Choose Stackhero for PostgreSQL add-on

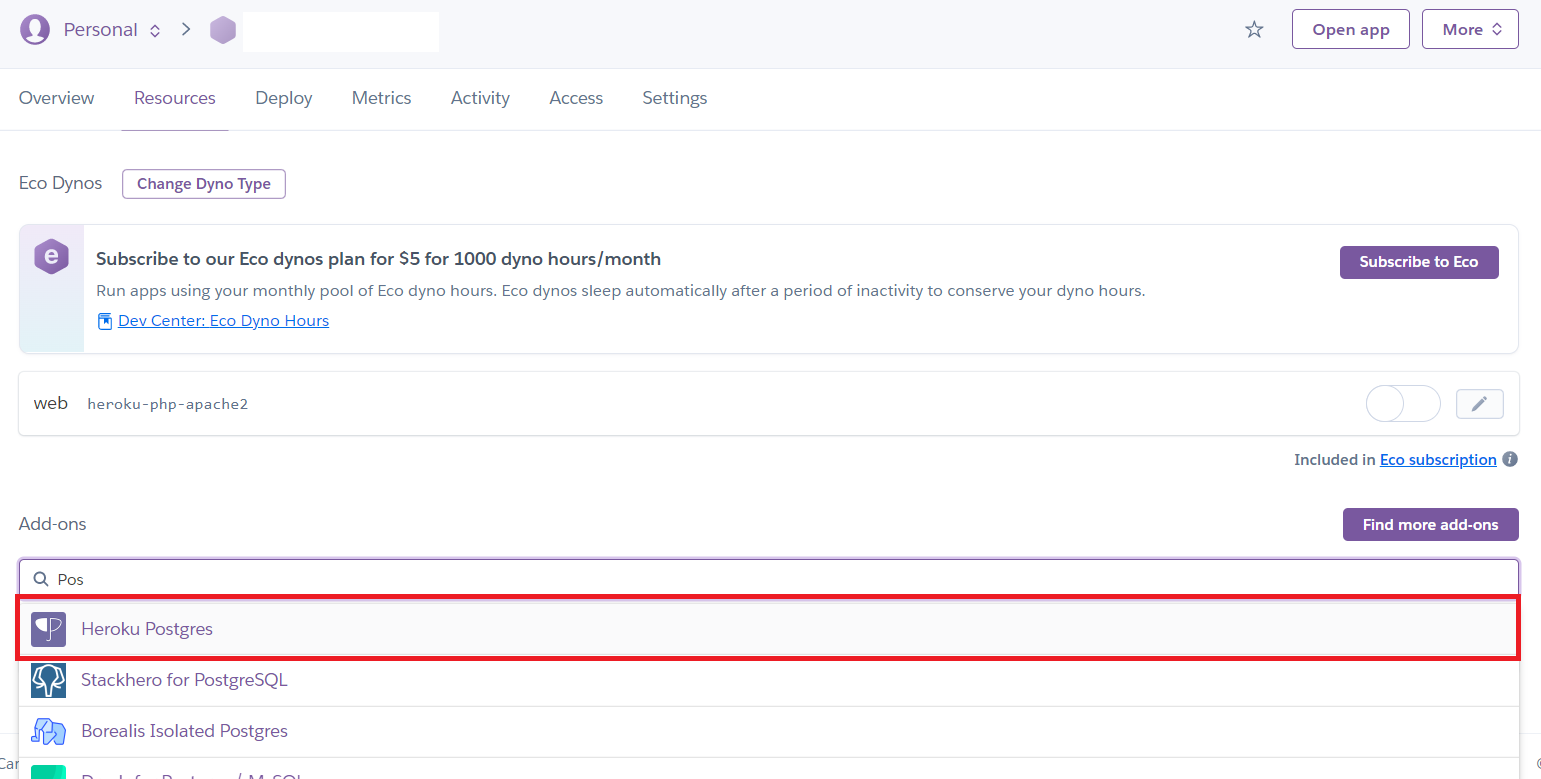(769, 680)
